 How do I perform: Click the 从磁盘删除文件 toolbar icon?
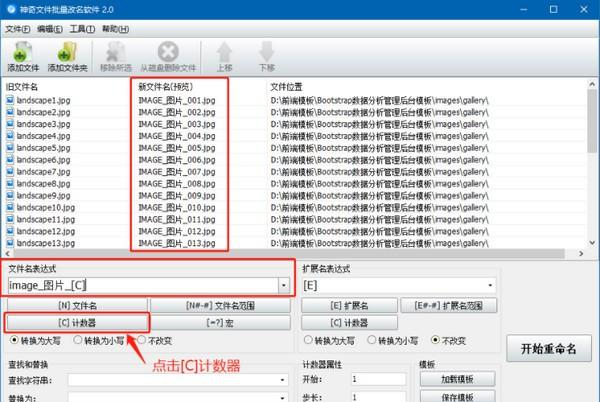point(167,51)
